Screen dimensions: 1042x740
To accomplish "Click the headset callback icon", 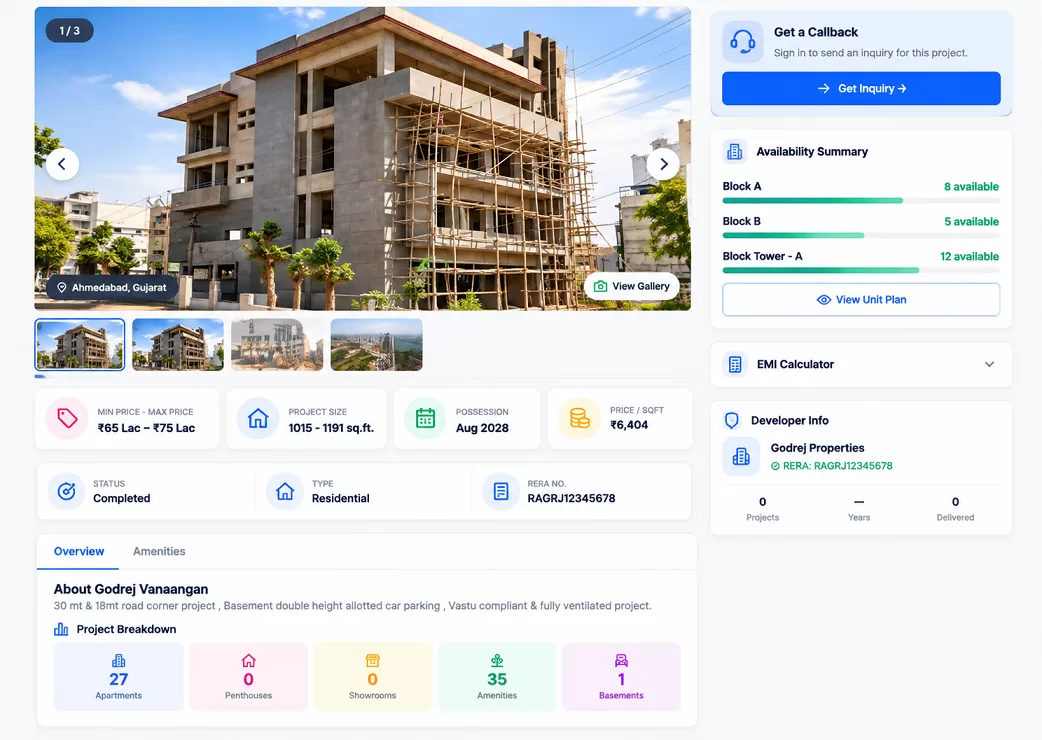I will (742, 42).
